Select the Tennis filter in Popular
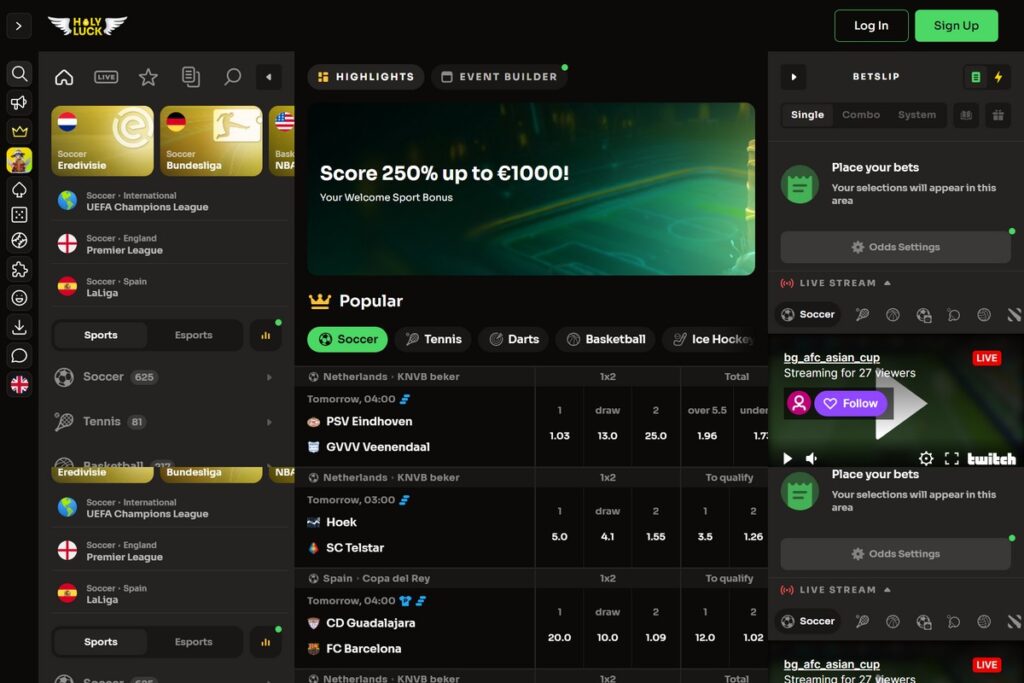Viewport: 1024px width, 683px height. [433, 340]
